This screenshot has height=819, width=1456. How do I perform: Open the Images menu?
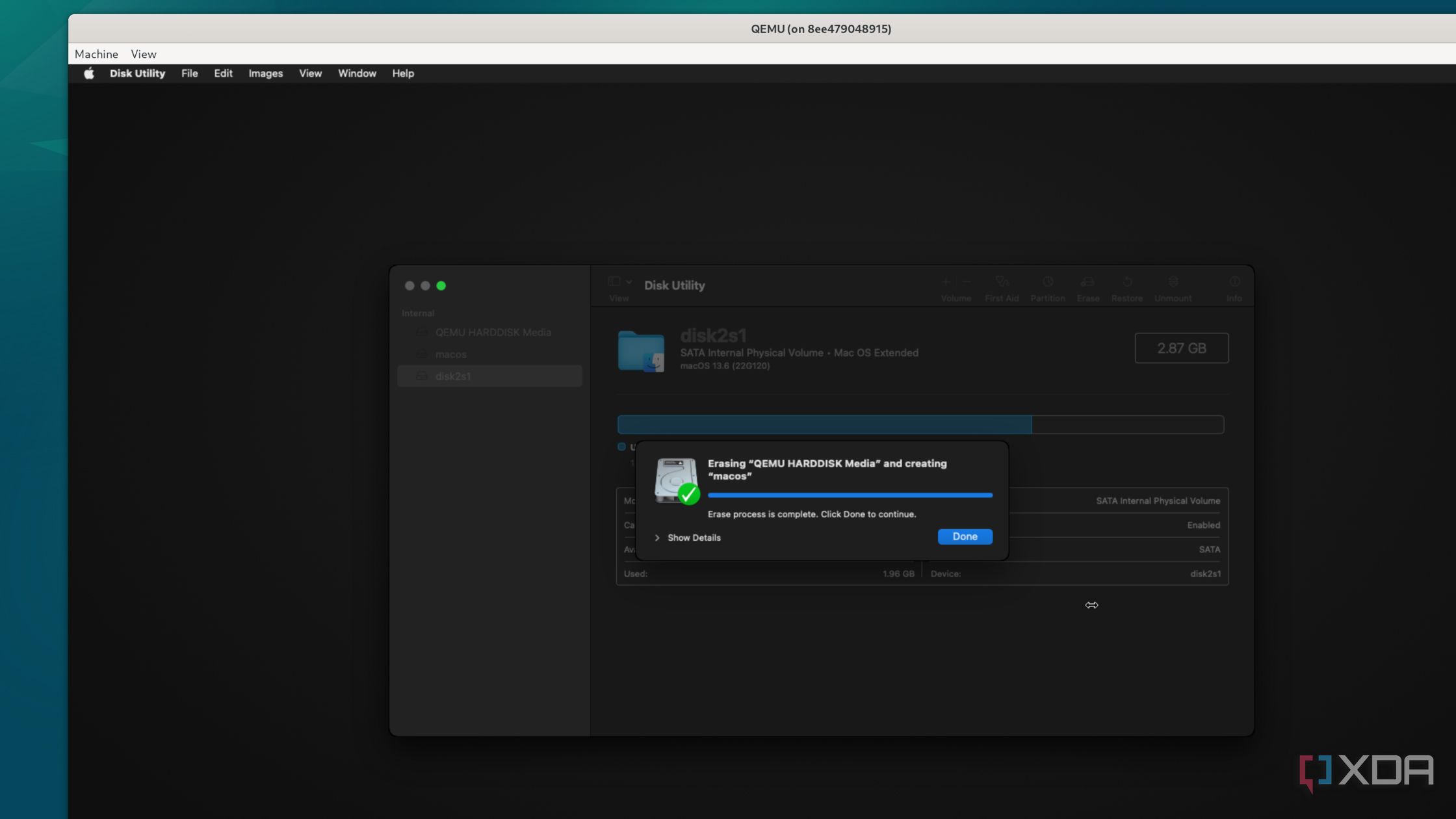265,73
